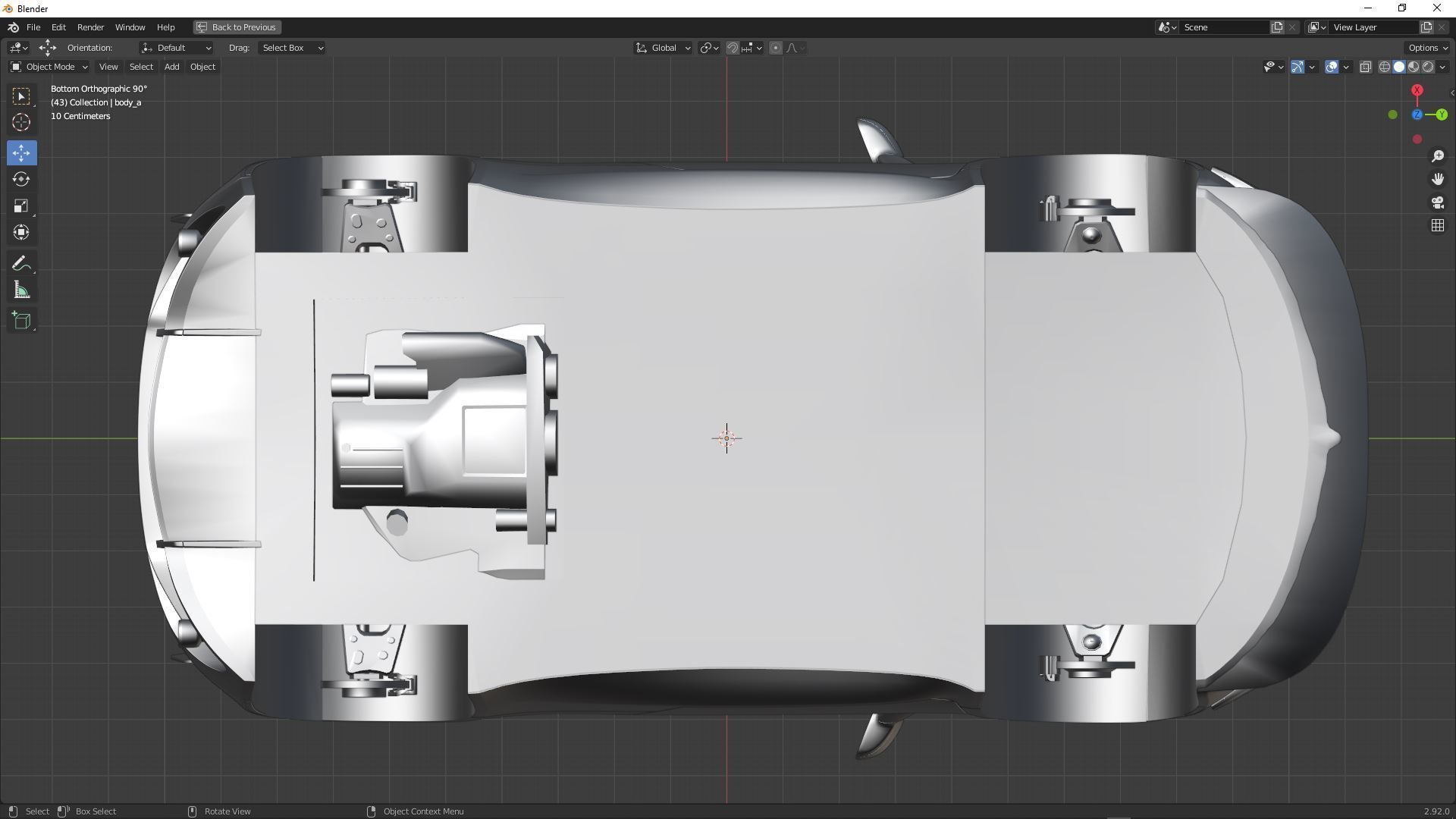Expand the Global transform orientation dropdown
This screenshot has width=1456, height=819.
pos(663,48)
